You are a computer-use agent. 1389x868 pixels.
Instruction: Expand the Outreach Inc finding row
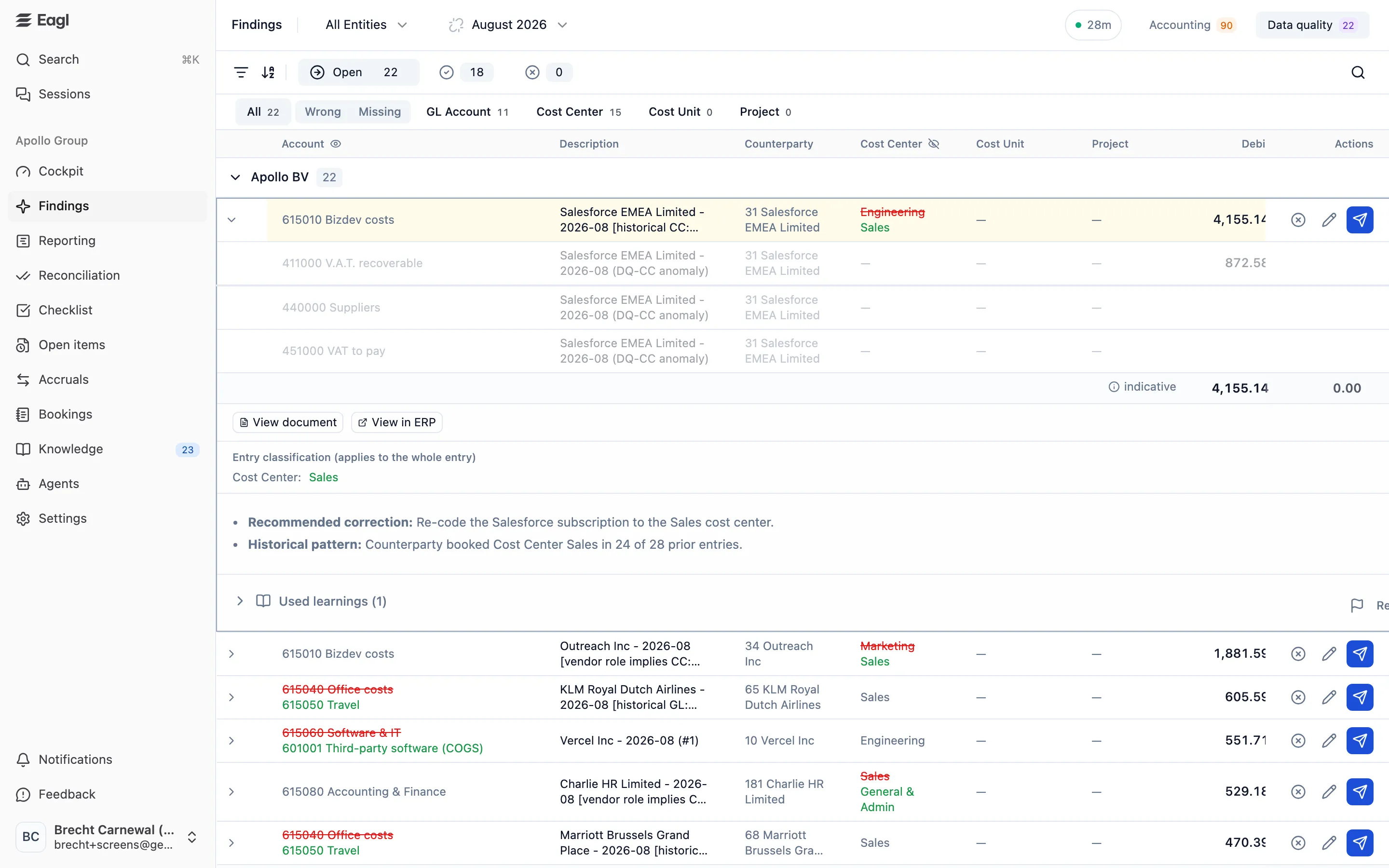pyautogui.click(x=232, y=654)
